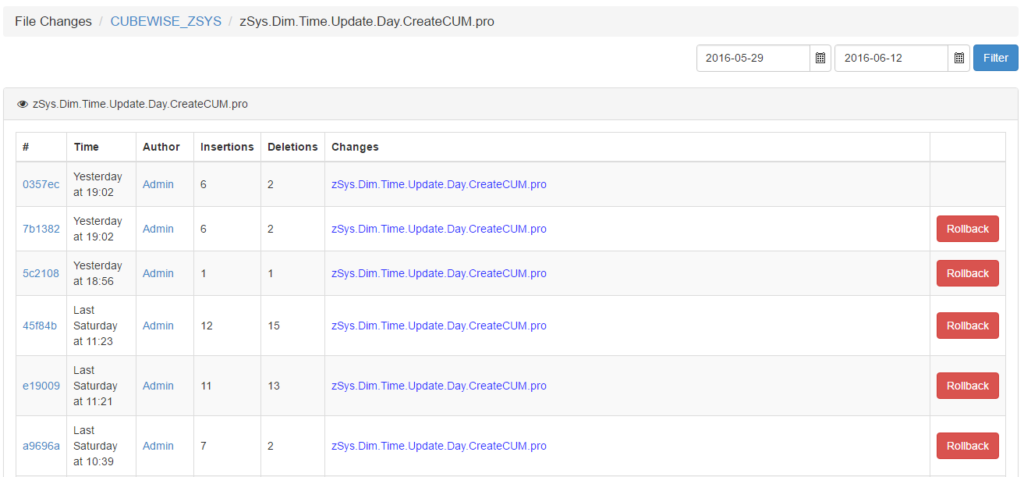Viewport: 1024px width, 477px height.
Task: Rollback commit a9696a
Action: click(x=967, y=446)
